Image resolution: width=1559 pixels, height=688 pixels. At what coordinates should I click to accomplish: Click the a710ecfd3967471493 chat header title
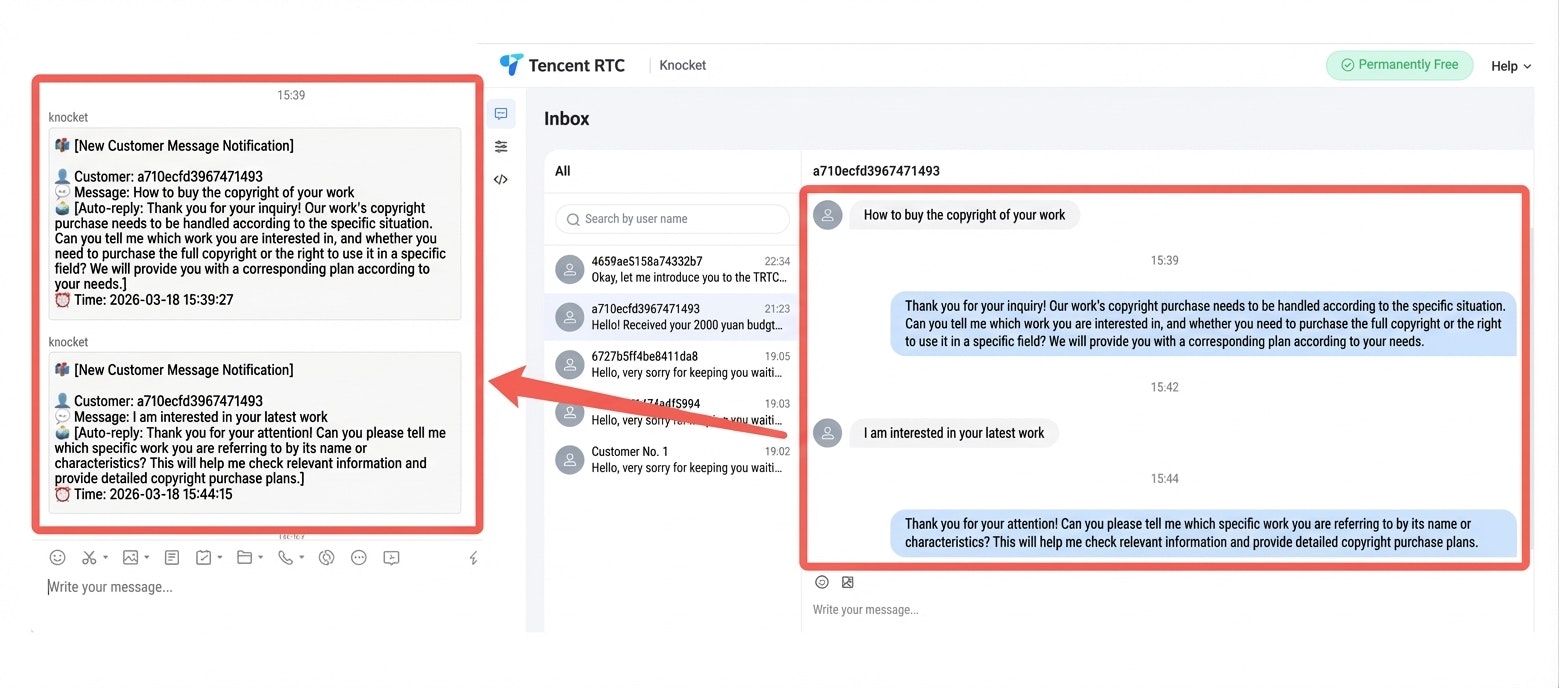[x=876, y=171]
